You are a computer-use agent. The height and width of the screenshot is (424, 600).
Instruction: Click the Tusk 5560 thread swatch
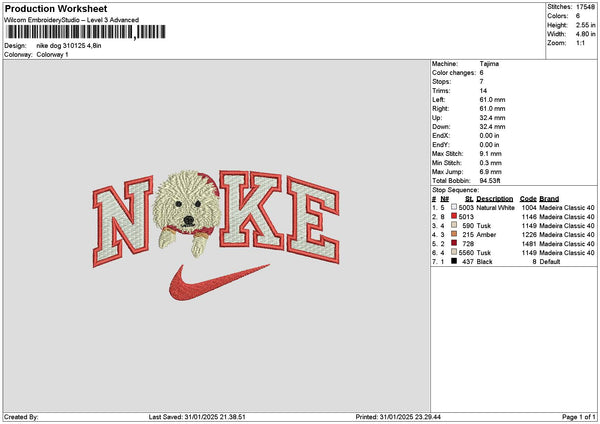454,253
